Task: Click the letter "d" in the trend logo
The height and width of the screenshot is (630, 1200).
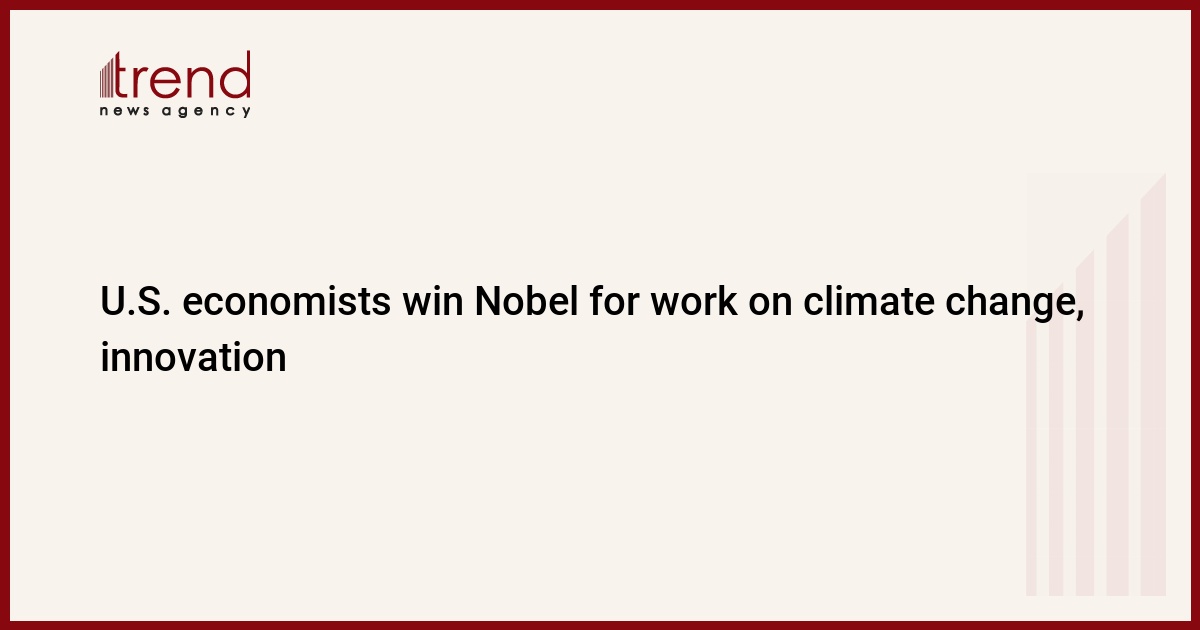Action: click(237, 75)
